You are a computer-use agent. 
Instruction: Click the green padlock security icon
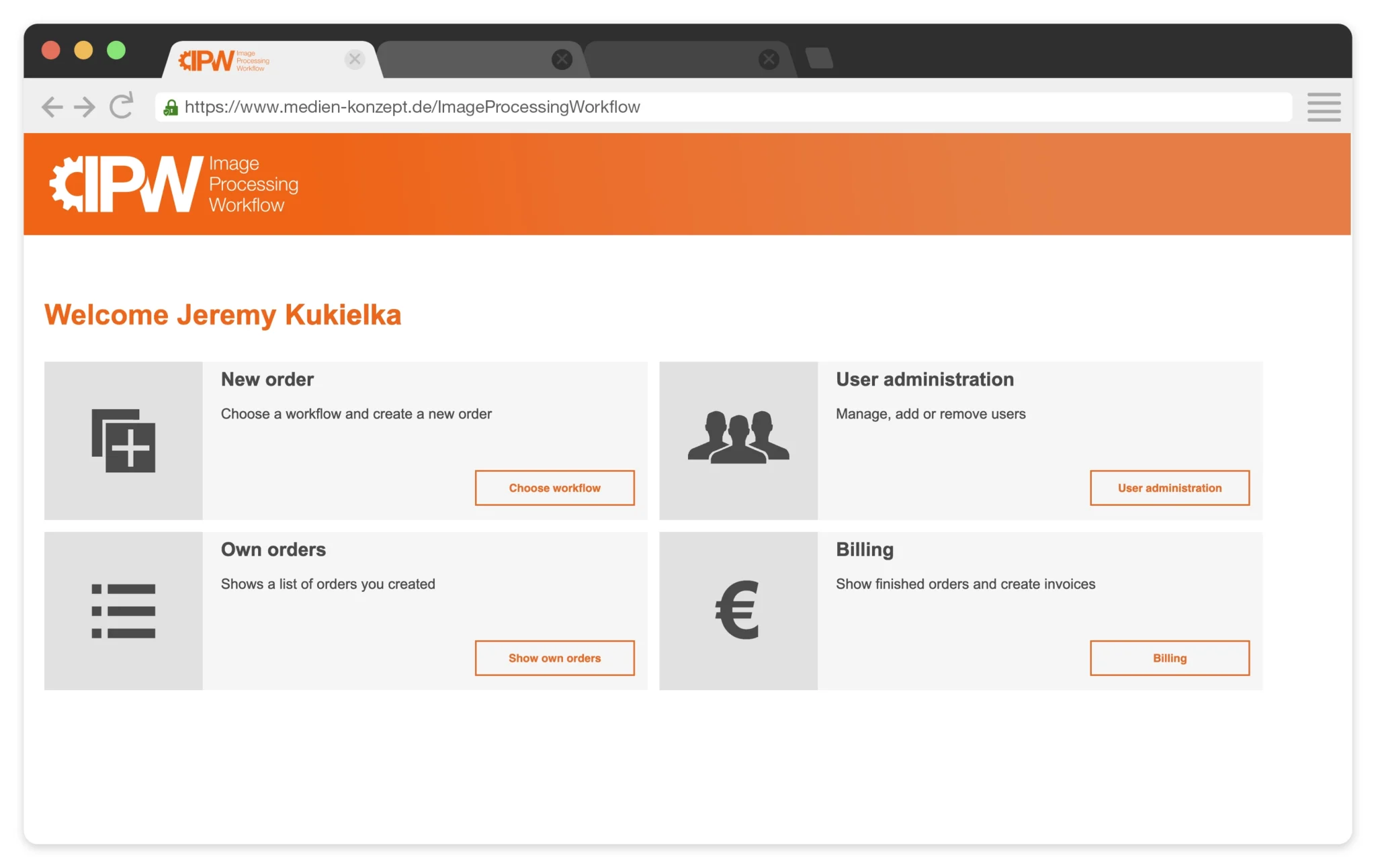pos(171,107)
